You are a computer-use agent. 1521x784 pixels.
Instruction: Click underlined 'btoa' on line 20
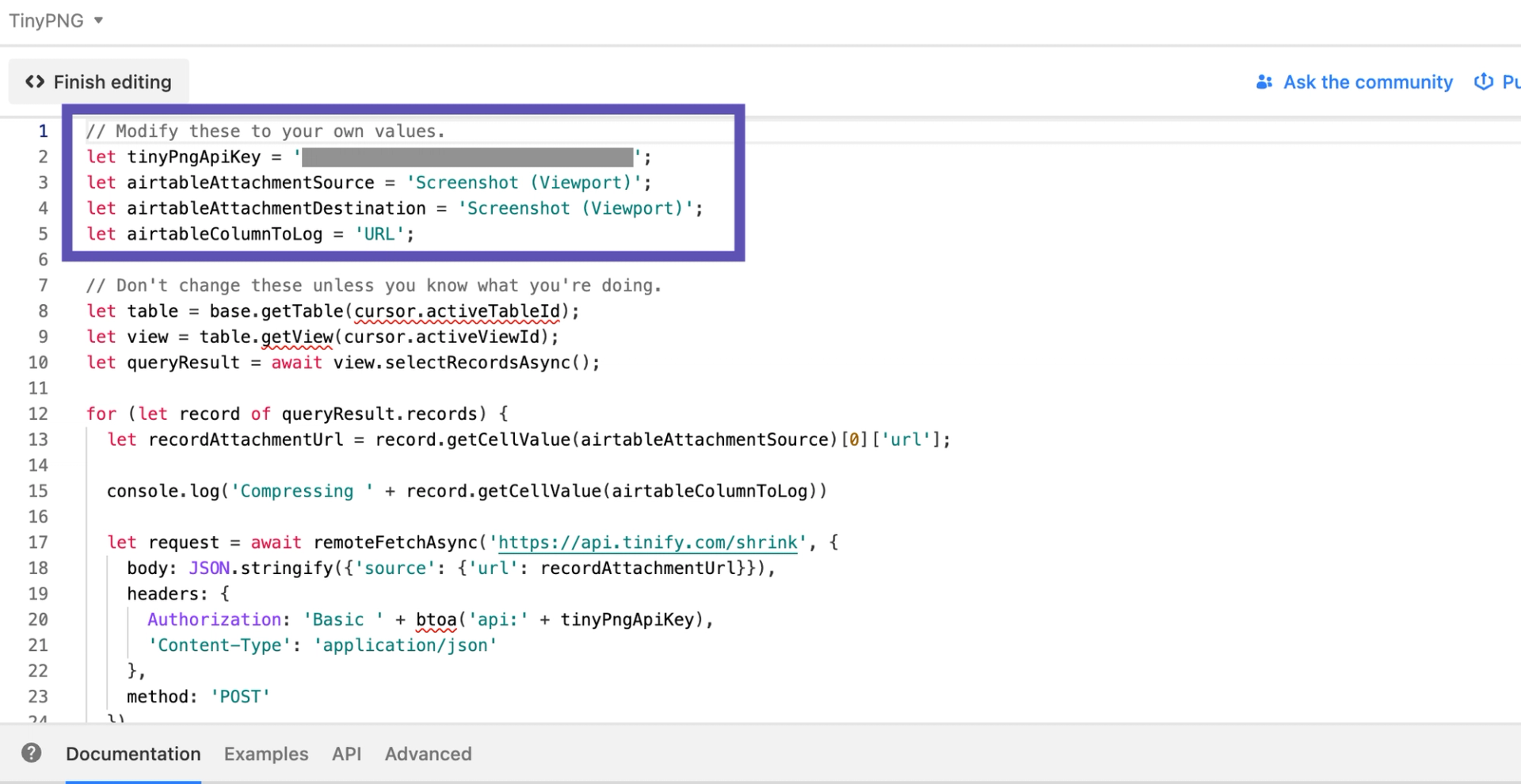point(436,620)
